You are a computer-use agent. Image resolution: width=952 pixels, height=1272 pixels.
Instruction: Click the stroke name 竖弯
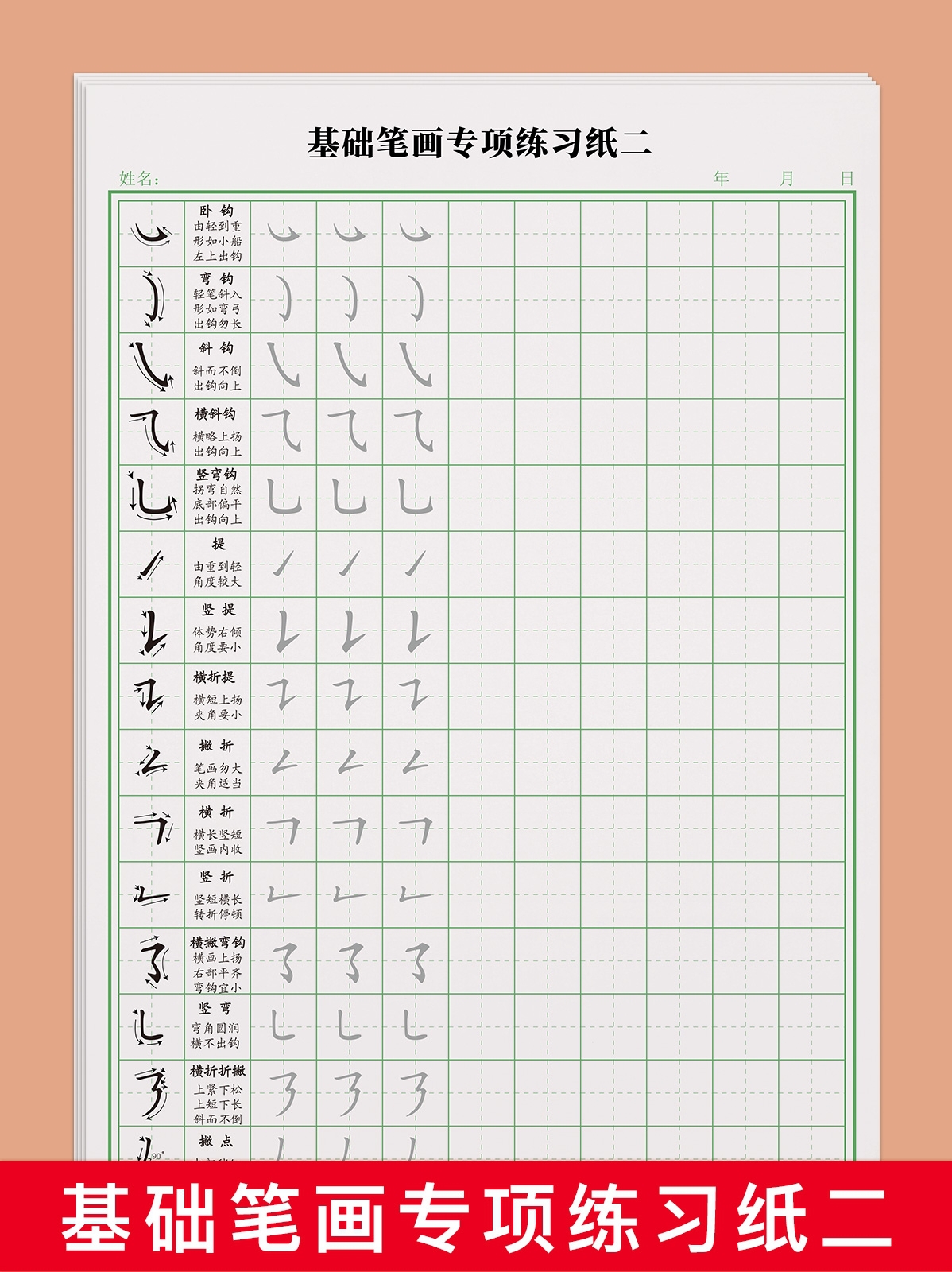pyautogui.click(x=215, y=1009)
